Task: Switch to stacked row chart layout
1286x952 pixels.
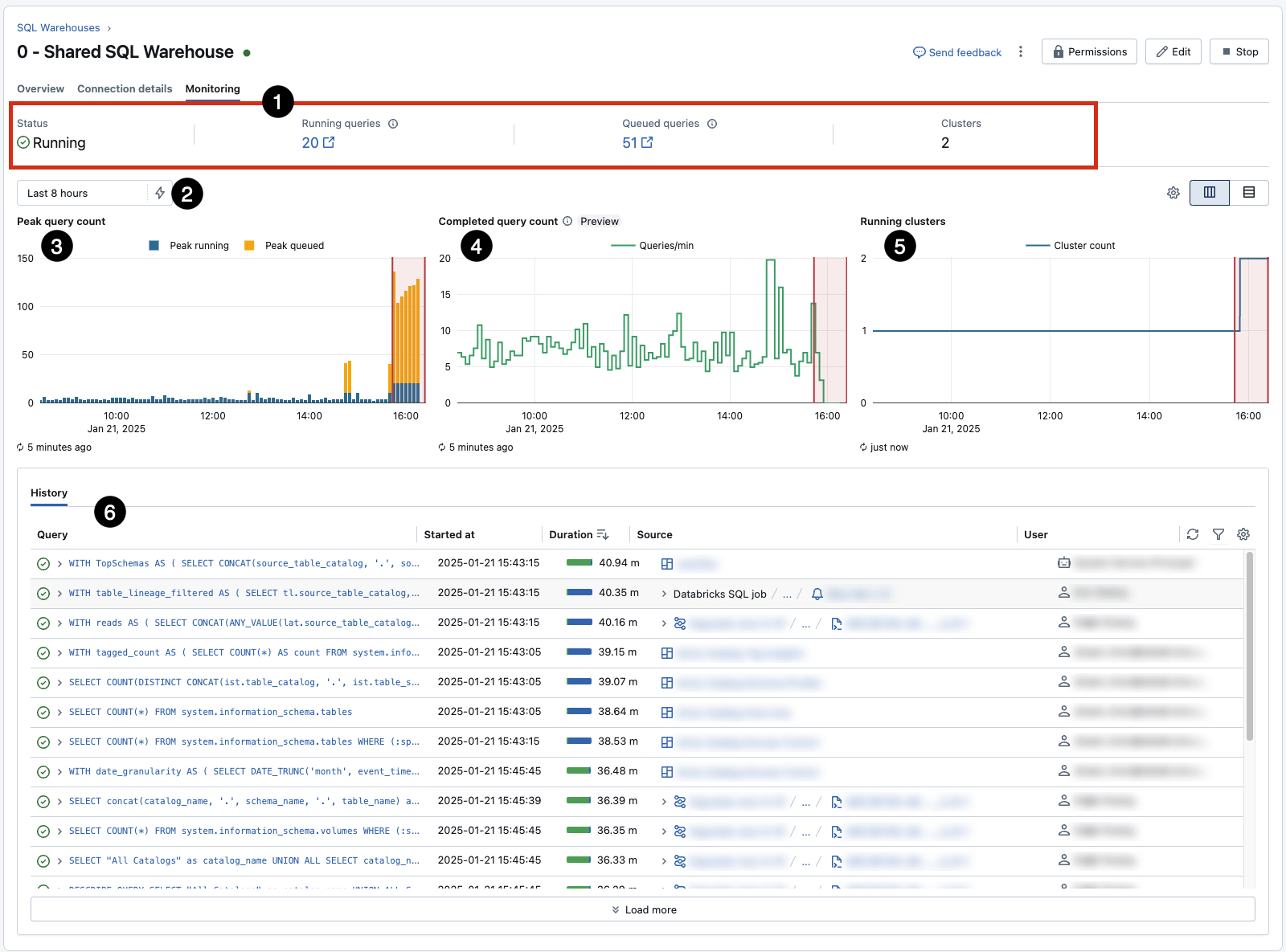Action: (1249, 193)
